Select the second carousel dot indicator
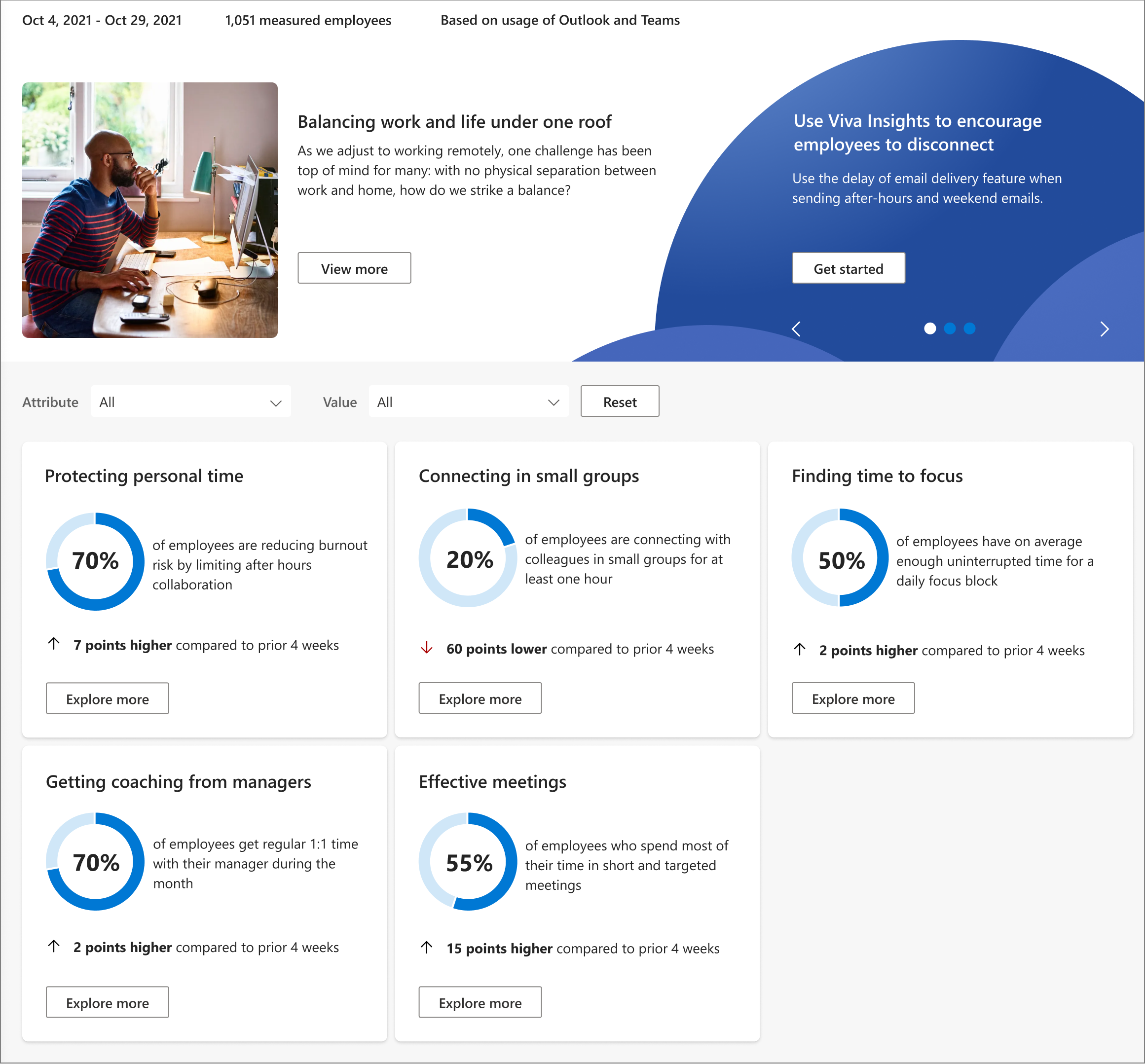The height and width of the screenshot is (1064, 1145). click(950, 328)
